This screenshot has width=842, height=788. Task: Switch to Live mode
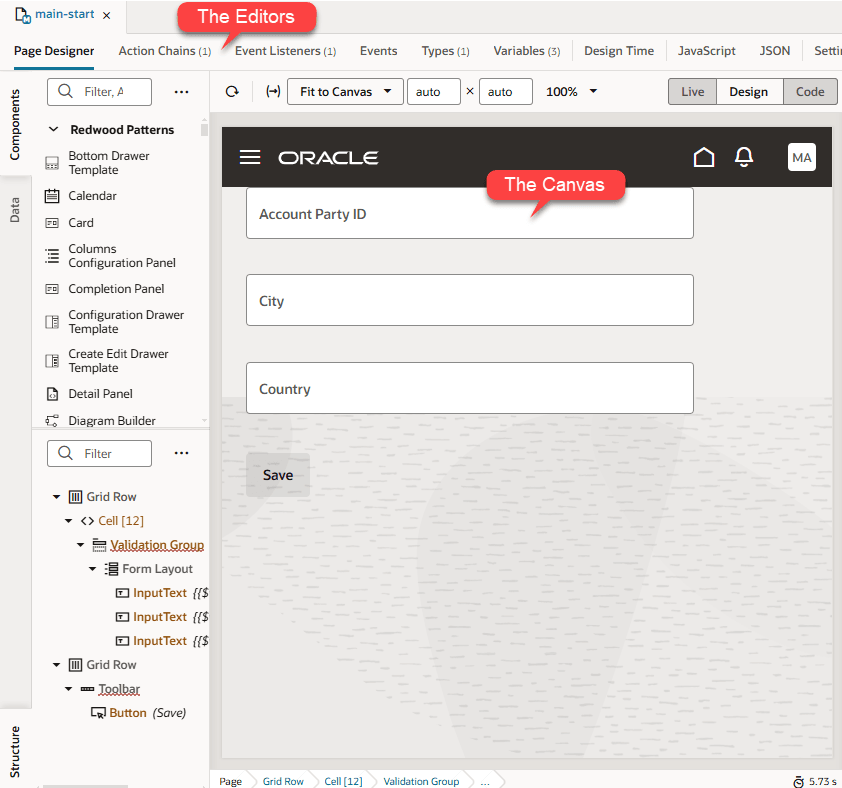(x=692, y=92)
